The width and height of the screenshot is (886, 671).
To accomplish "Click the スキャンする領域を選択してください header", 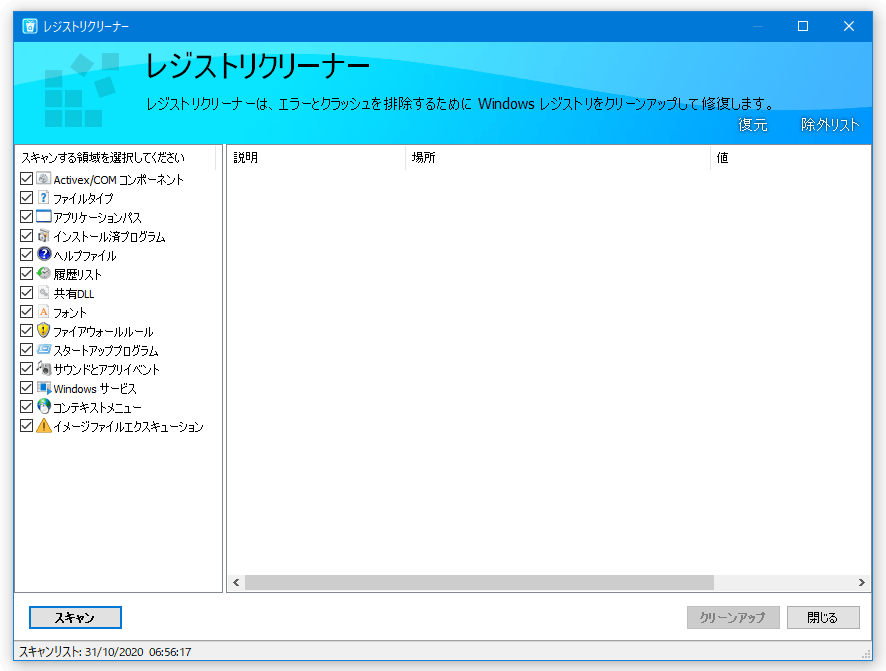I will 115,158.
